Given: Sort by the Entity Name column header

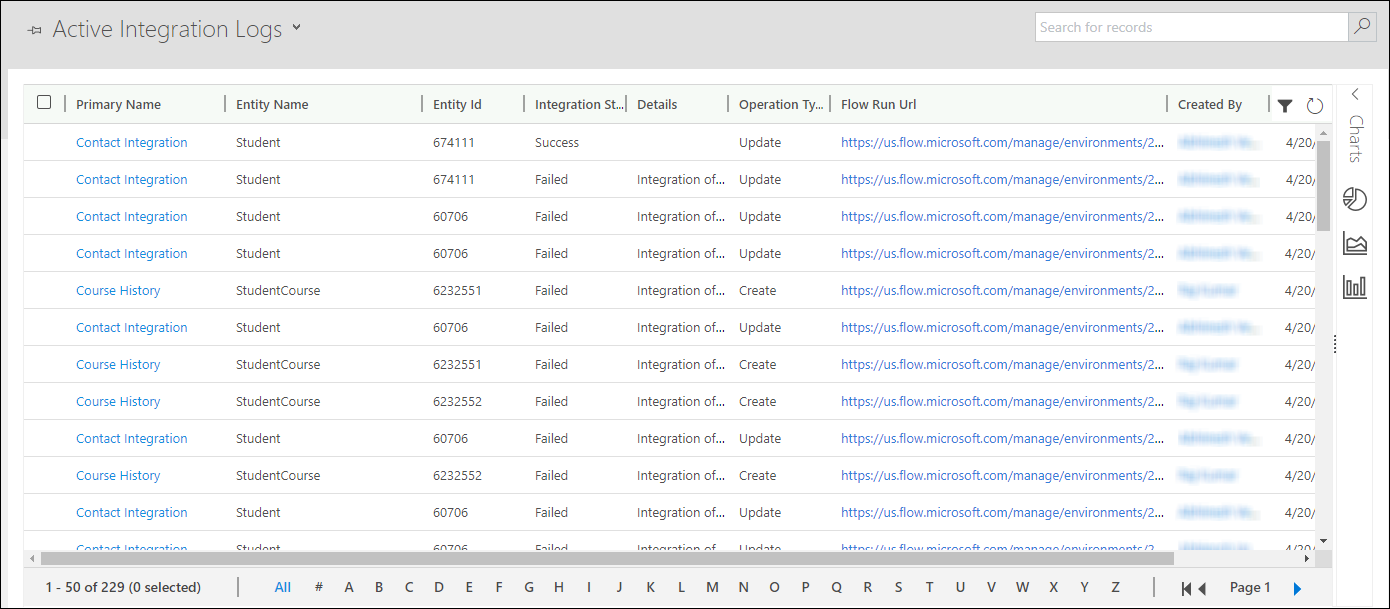Looking at the screenshot, I should 272,105.
